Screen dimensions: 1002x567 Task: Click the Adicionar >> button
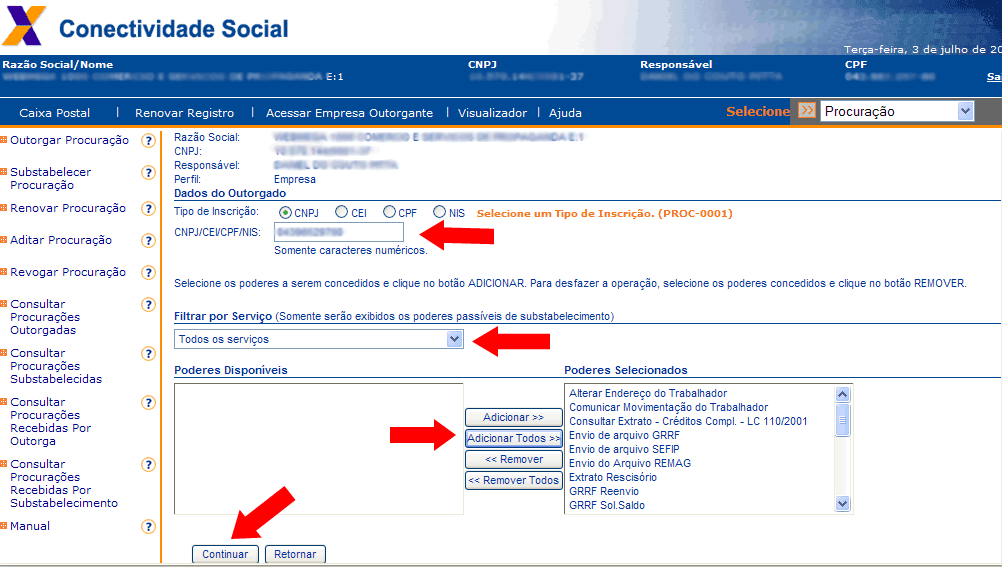pyautogui.click(x=514, y=417)
